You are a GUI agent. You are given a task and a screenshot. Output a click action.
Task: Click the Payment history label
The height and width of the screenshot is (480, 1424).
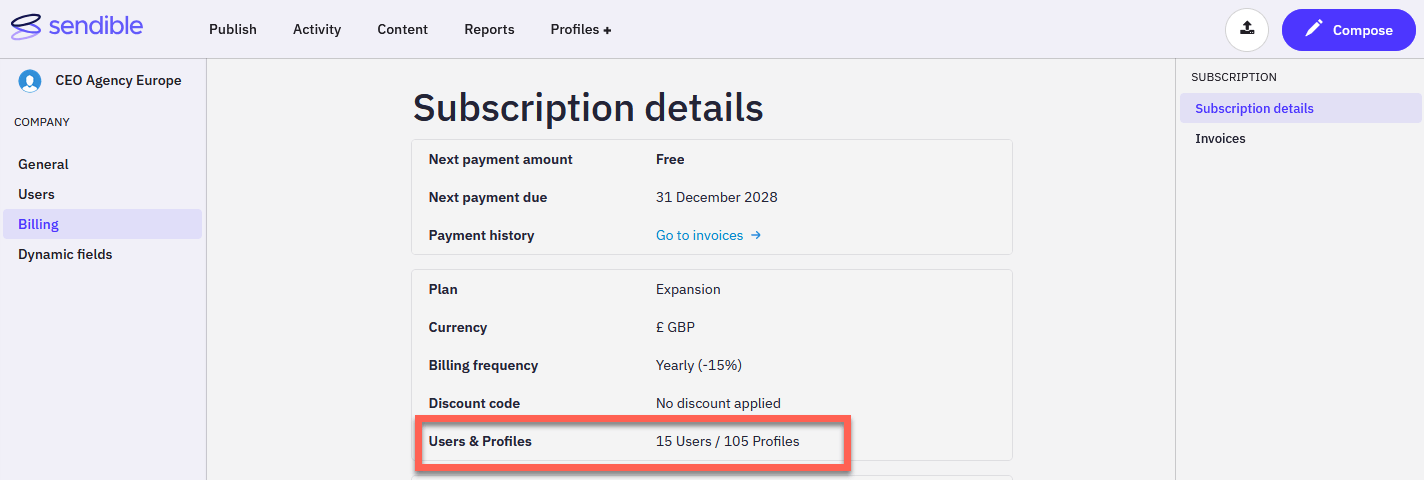pyautogui.click(x=482, y=235)
